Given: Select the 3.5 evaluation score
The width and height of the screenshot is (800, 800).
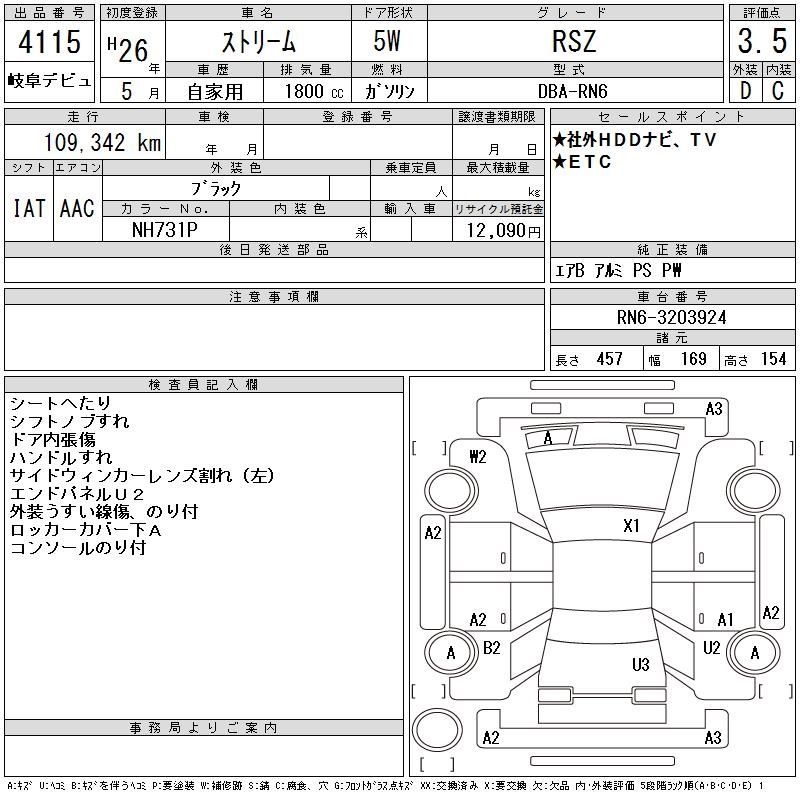Looking at the screenshot, I should point(759,41).
